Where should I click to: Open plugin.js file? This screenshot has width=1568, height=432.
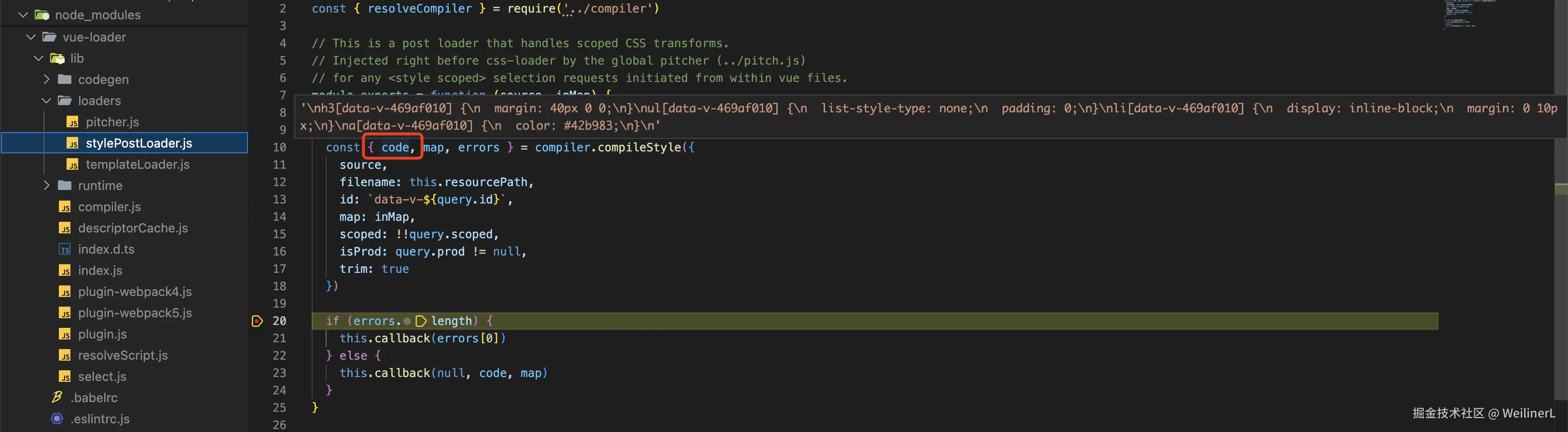[102, 334]
